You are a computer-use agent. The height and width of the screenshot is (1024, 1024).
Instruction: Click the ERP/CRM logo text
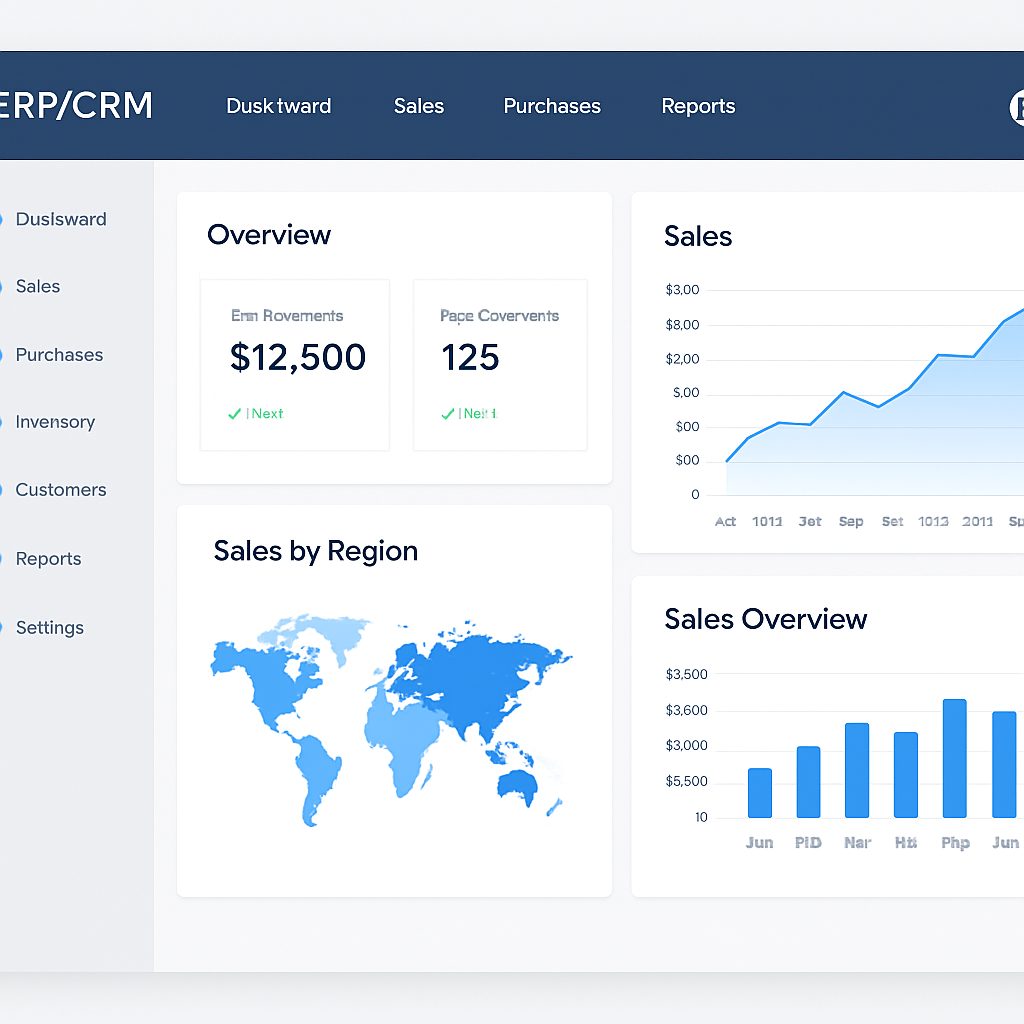pyautogui.click(x=76, y=105)
